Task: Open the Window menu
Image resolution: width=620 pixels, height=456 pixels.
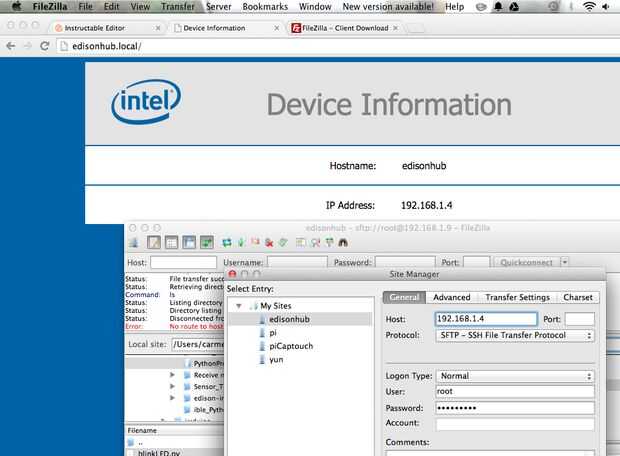Action: (315, 6)
